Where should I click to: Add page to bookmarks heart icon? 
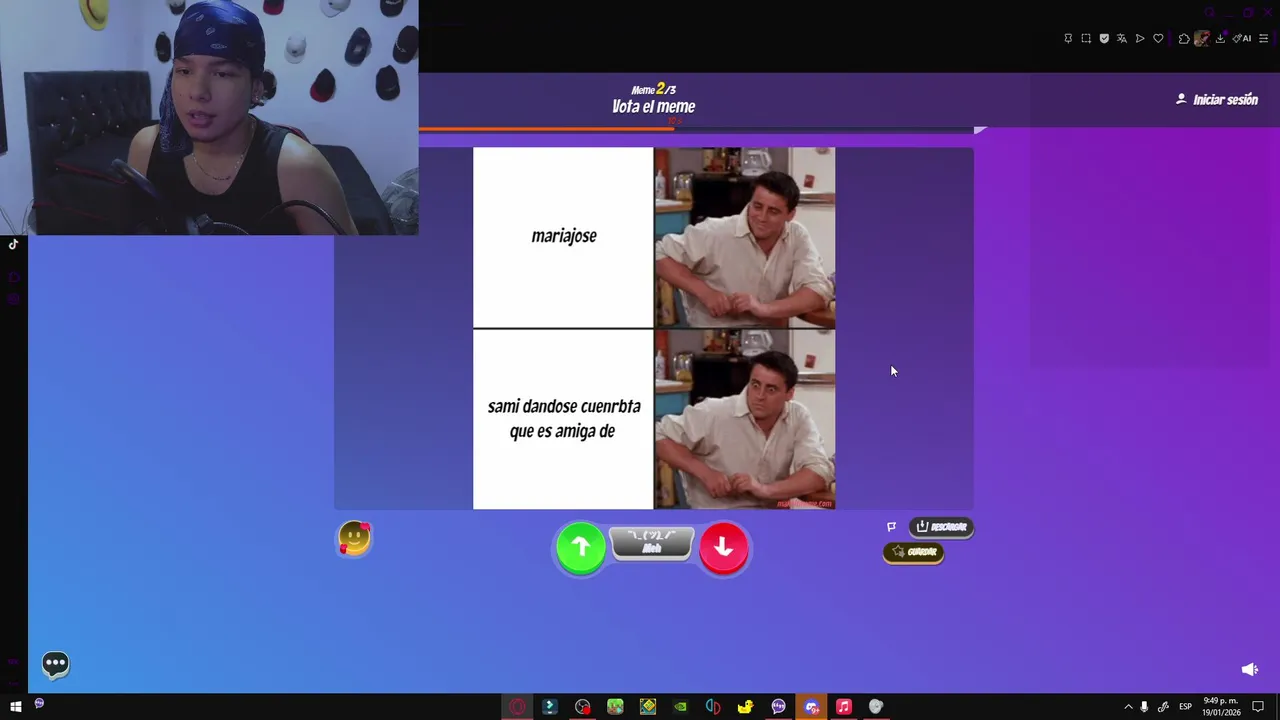pyautogui.click(x=1158, y=38)
